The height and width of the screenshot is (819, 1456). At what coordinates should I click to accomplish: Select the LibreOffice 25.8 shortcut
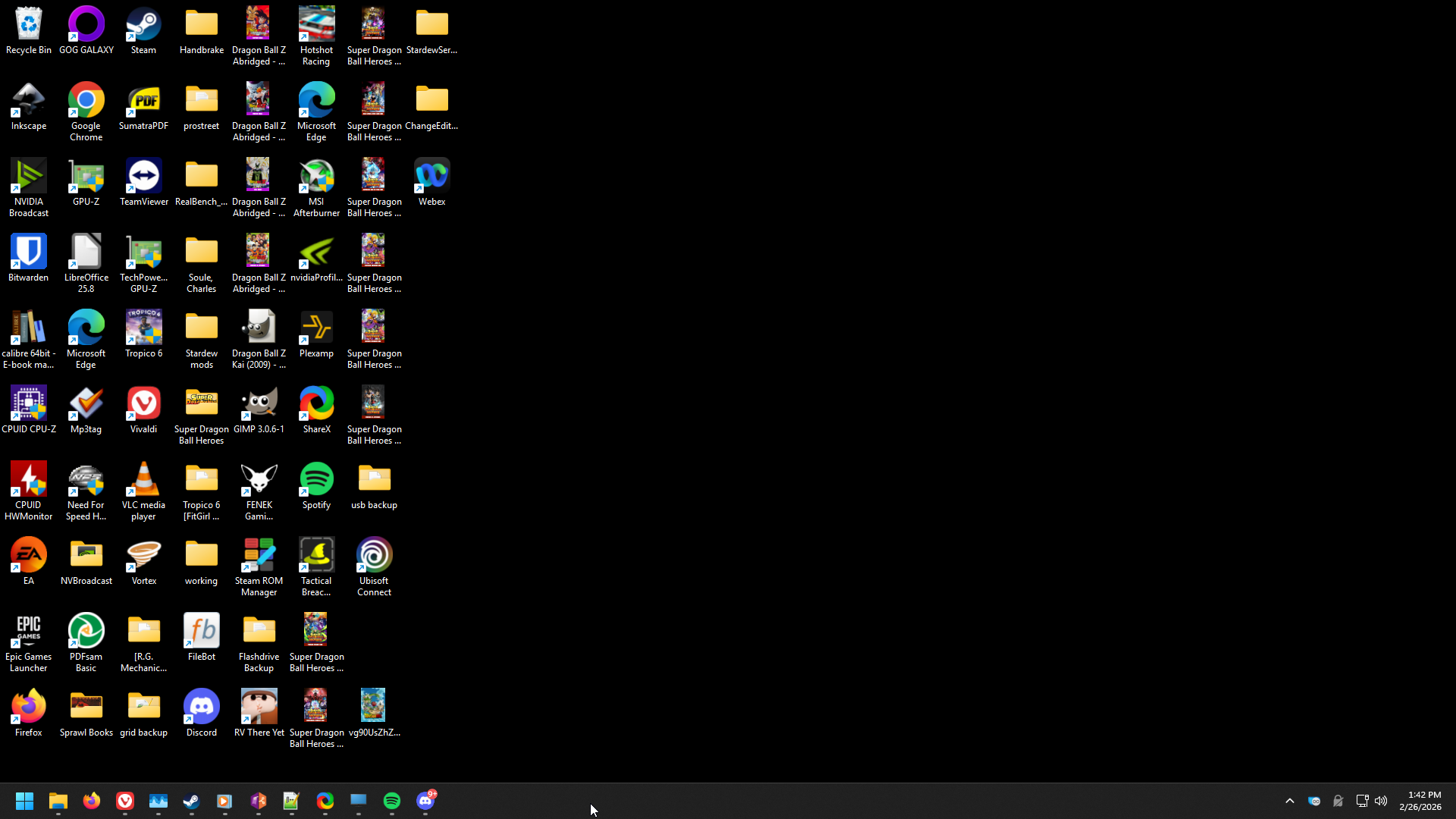click(x=86, y=264)
